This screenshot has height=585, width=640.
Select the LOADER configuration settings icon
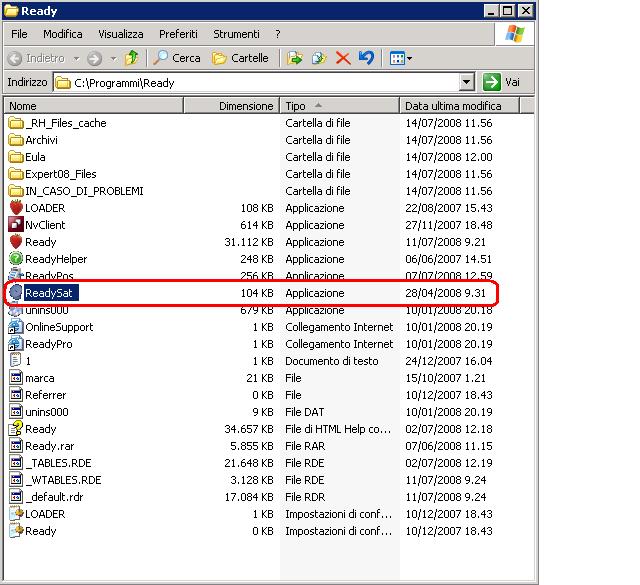(x=17, y=514)
